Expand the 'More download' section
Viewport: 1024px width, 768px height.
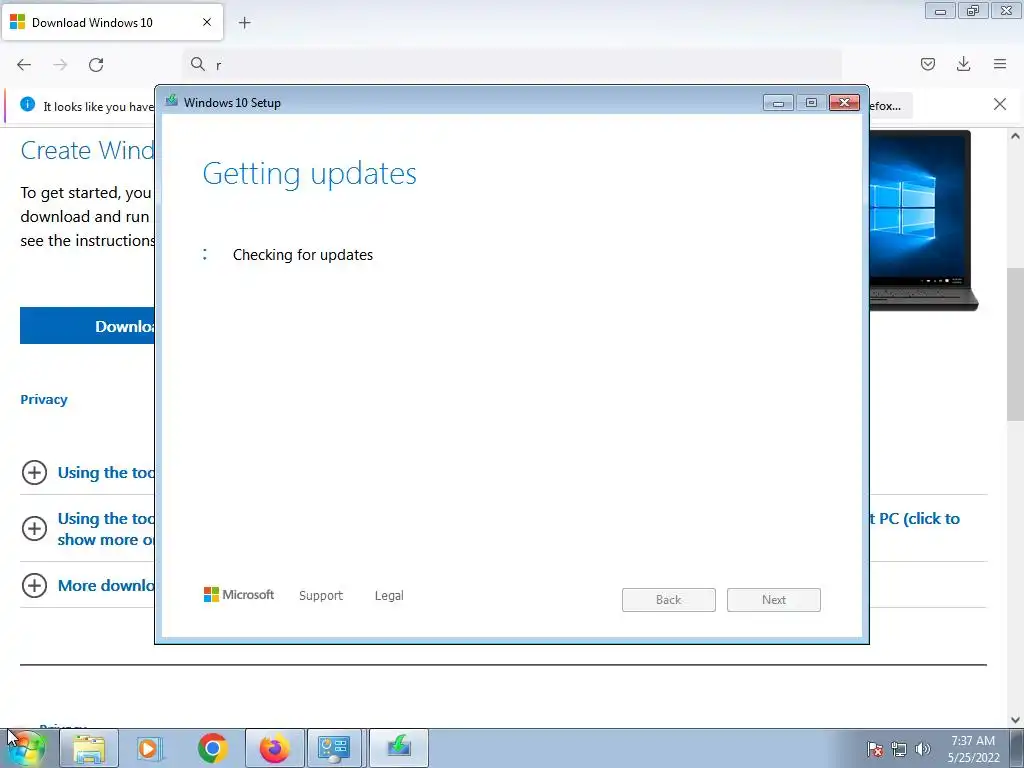[x=34, y=585]
